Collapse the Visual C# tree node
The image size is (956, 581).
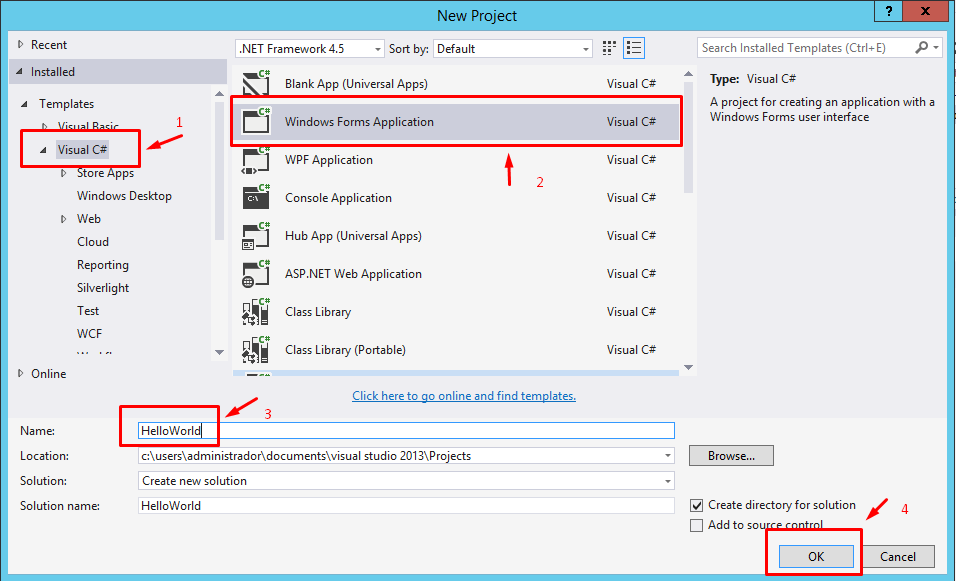pos(43,150)
